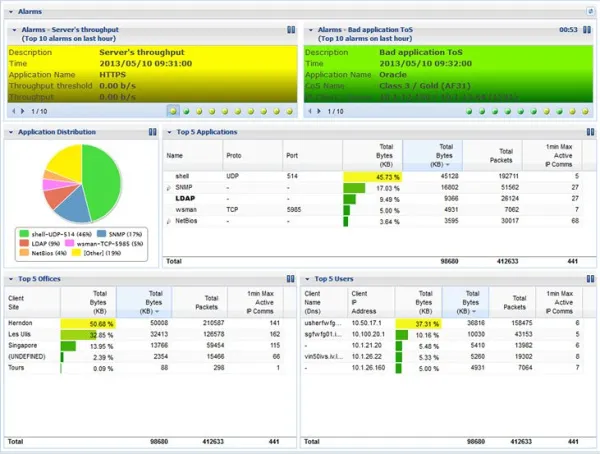Collapse the Top 5 Applications panel
Screen dimensions: 600x454
[169, 131]
